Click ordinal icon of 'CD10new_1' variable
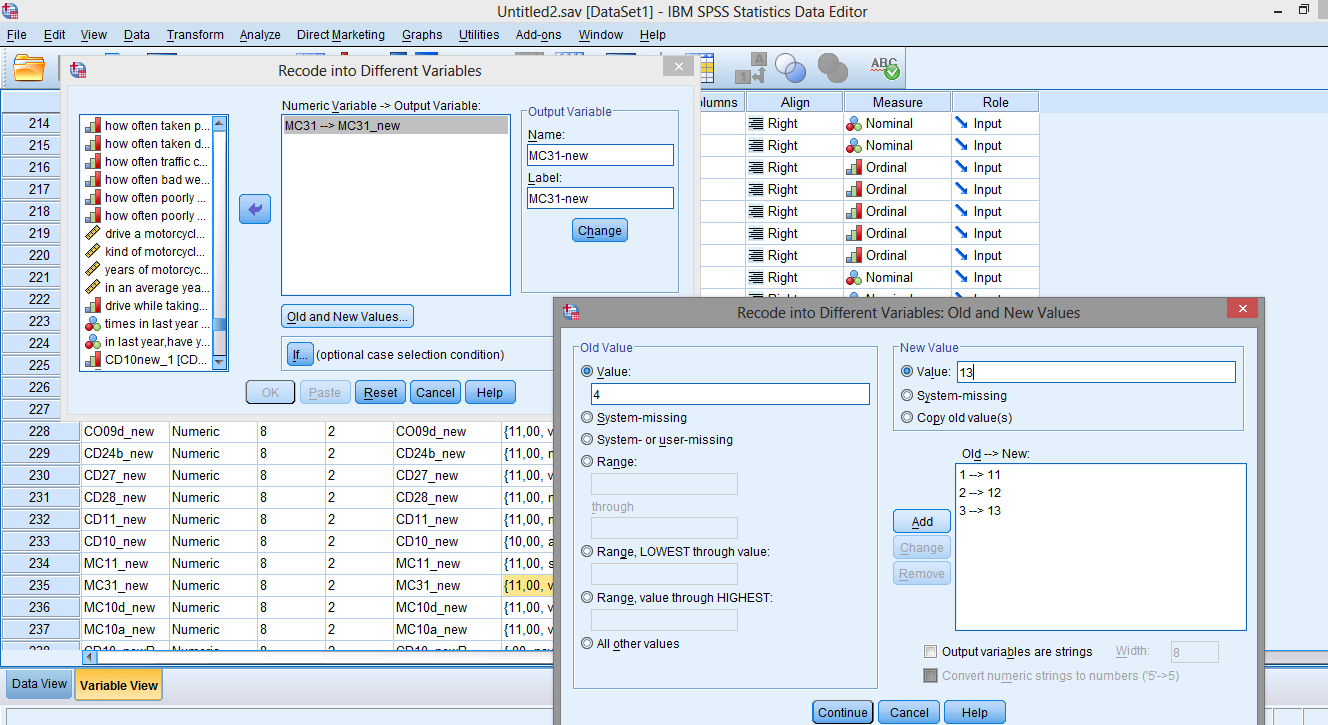This screenshot has height=725, width=1328. 93,360
